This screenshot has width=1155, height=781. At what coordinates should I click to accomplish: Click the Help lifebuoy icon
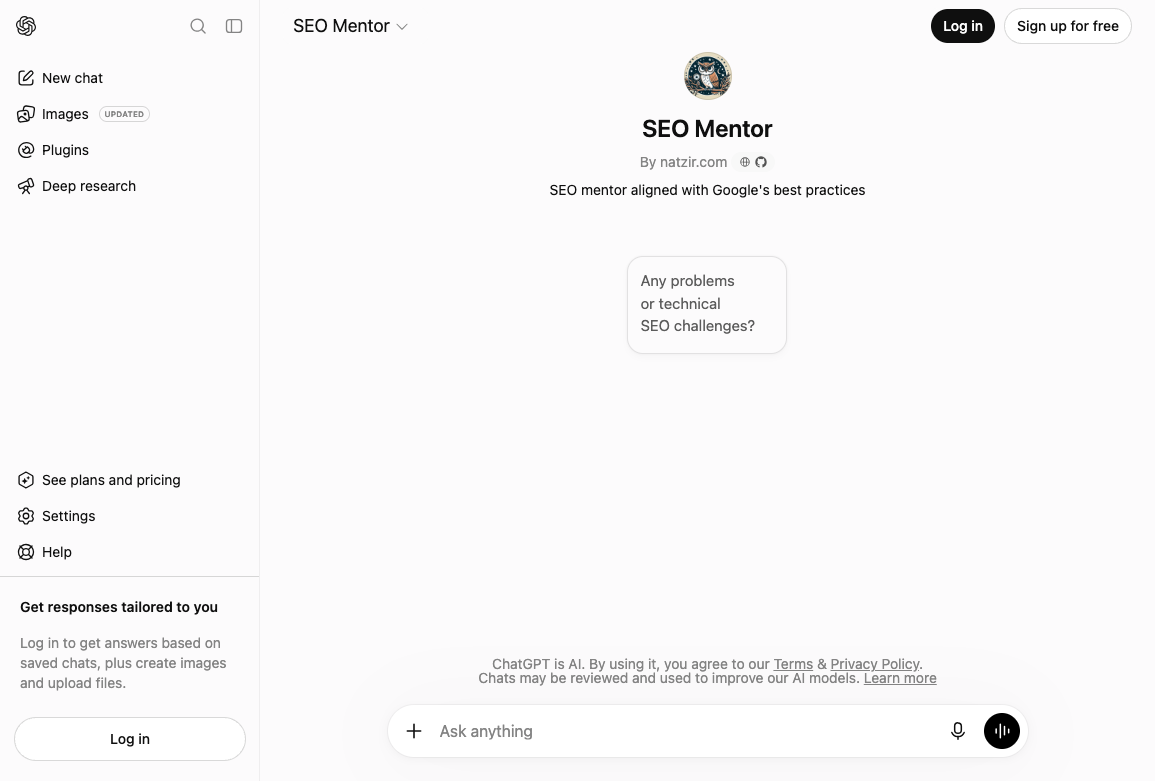tap(26, 552)
